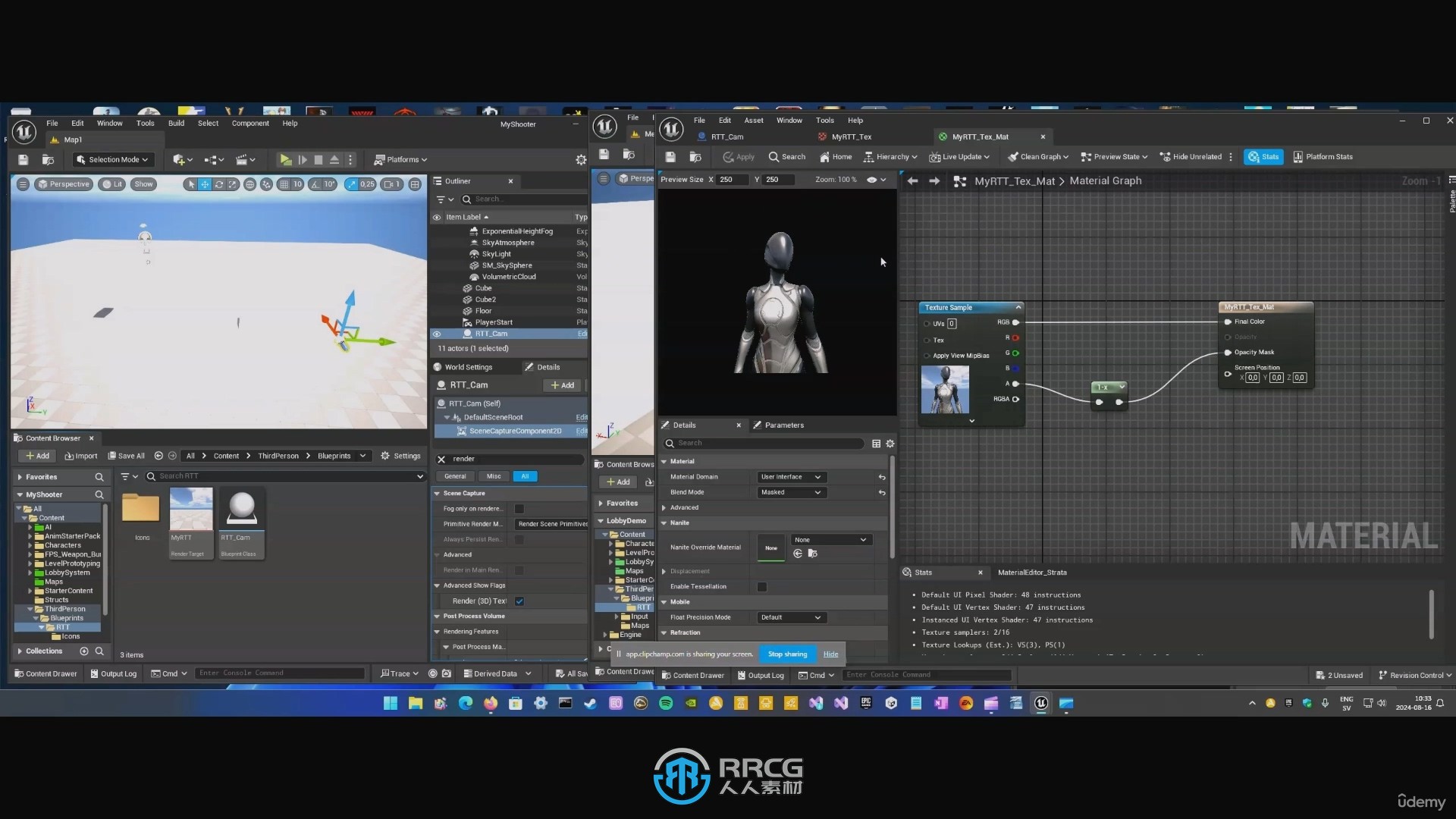Click the Stats button in material editor
Screen dimensions: 1456x819
pyautogui.click(x=1264, y=157)
